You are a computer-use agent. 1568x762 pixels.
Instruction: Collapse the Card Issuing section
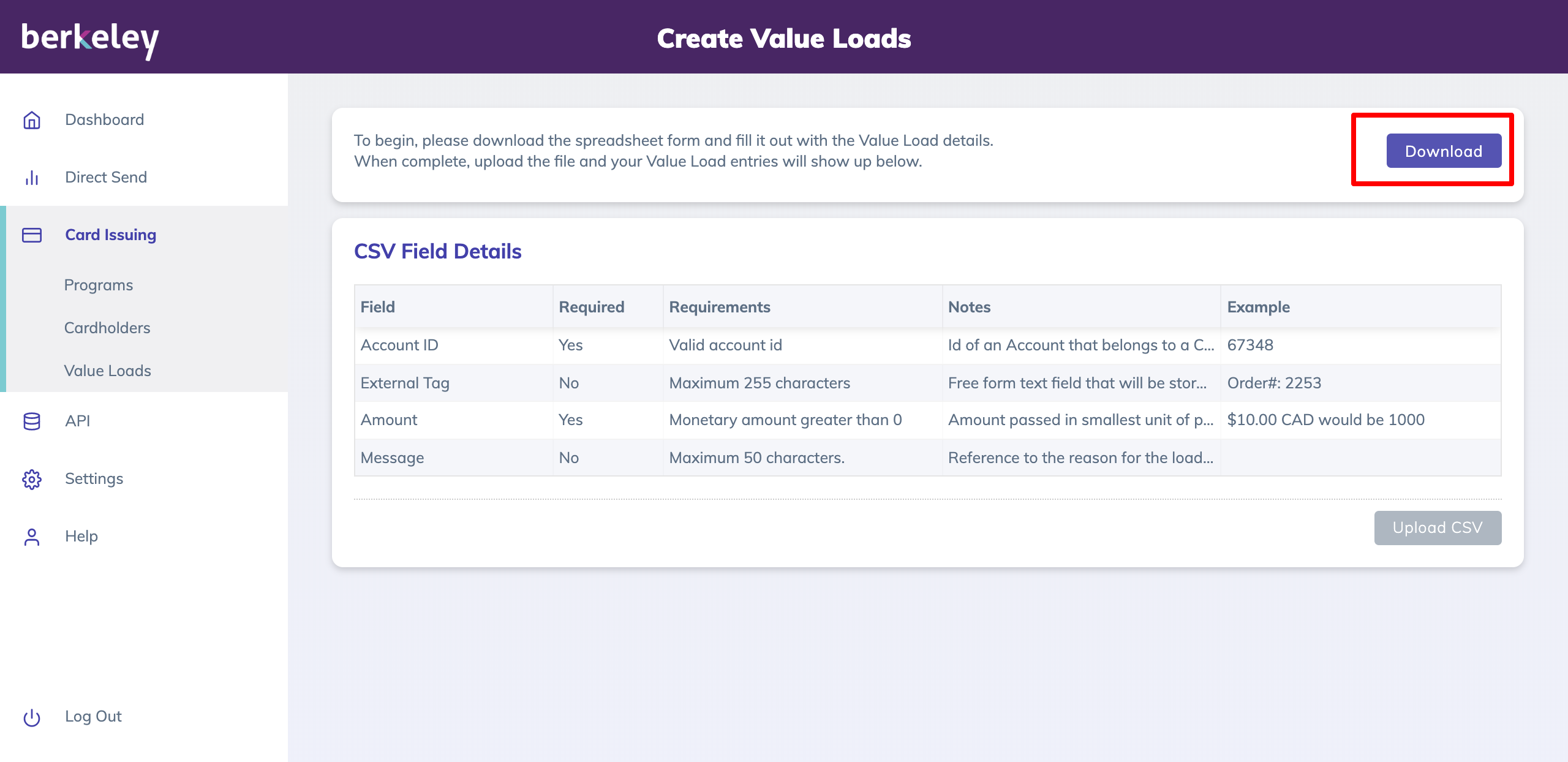[111, 235]
